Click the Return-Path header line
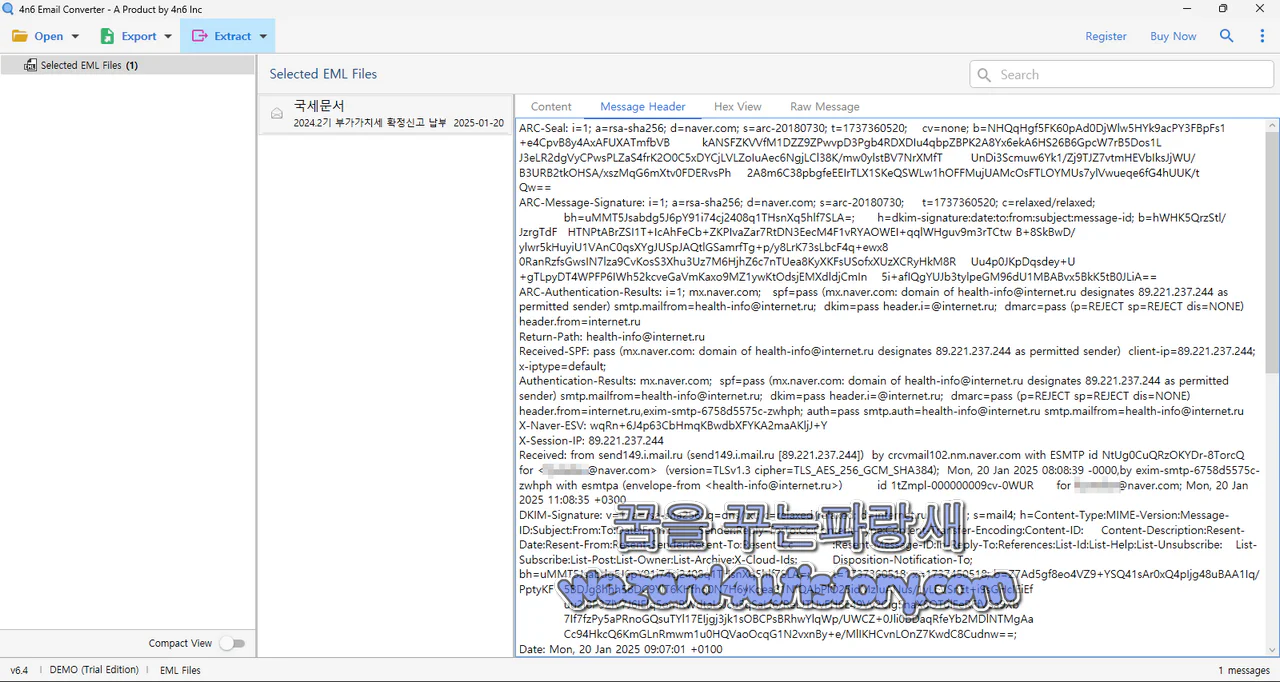Screen dimensions: 1280x682 click(612, 337)
